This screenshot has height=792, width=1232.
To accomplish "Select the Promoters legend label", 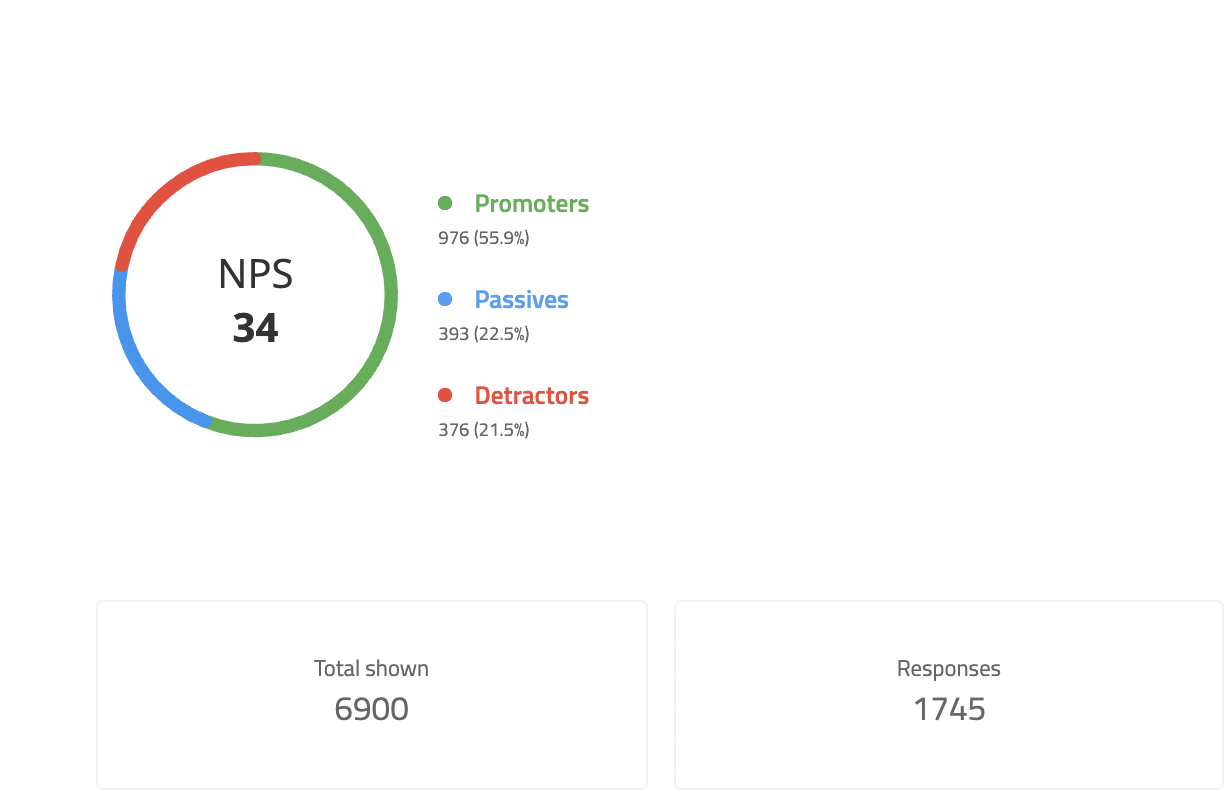I will tap(531, 204).
